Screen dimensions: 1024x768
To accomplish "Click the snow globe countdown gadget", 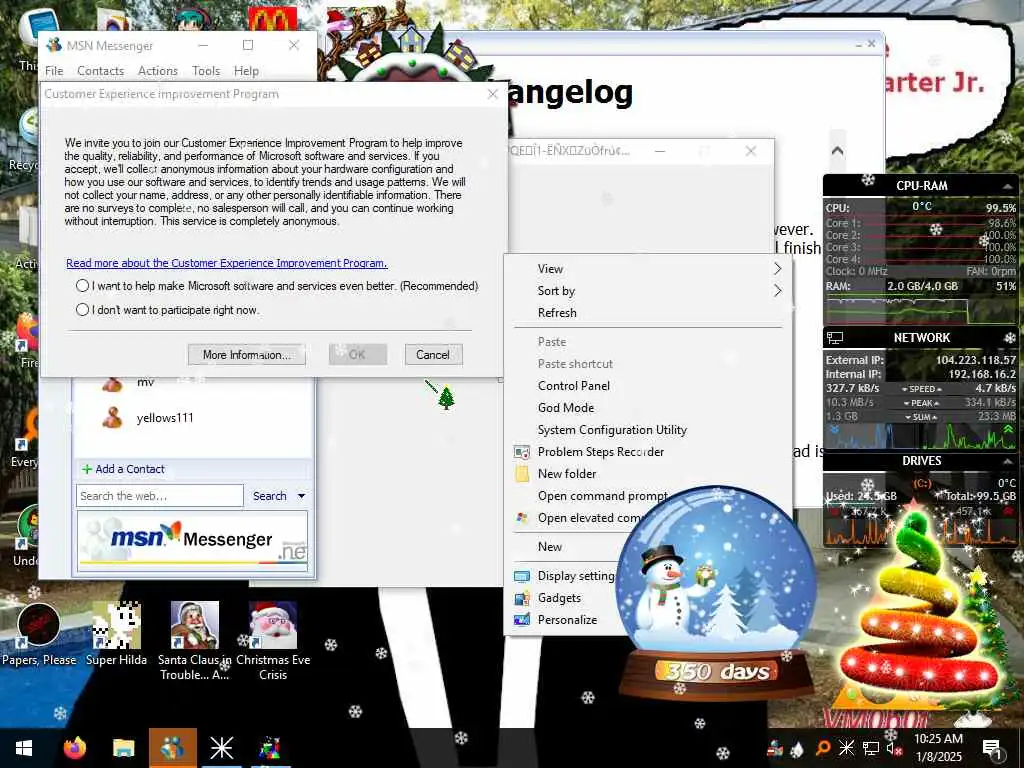I will tap(717, 591).
